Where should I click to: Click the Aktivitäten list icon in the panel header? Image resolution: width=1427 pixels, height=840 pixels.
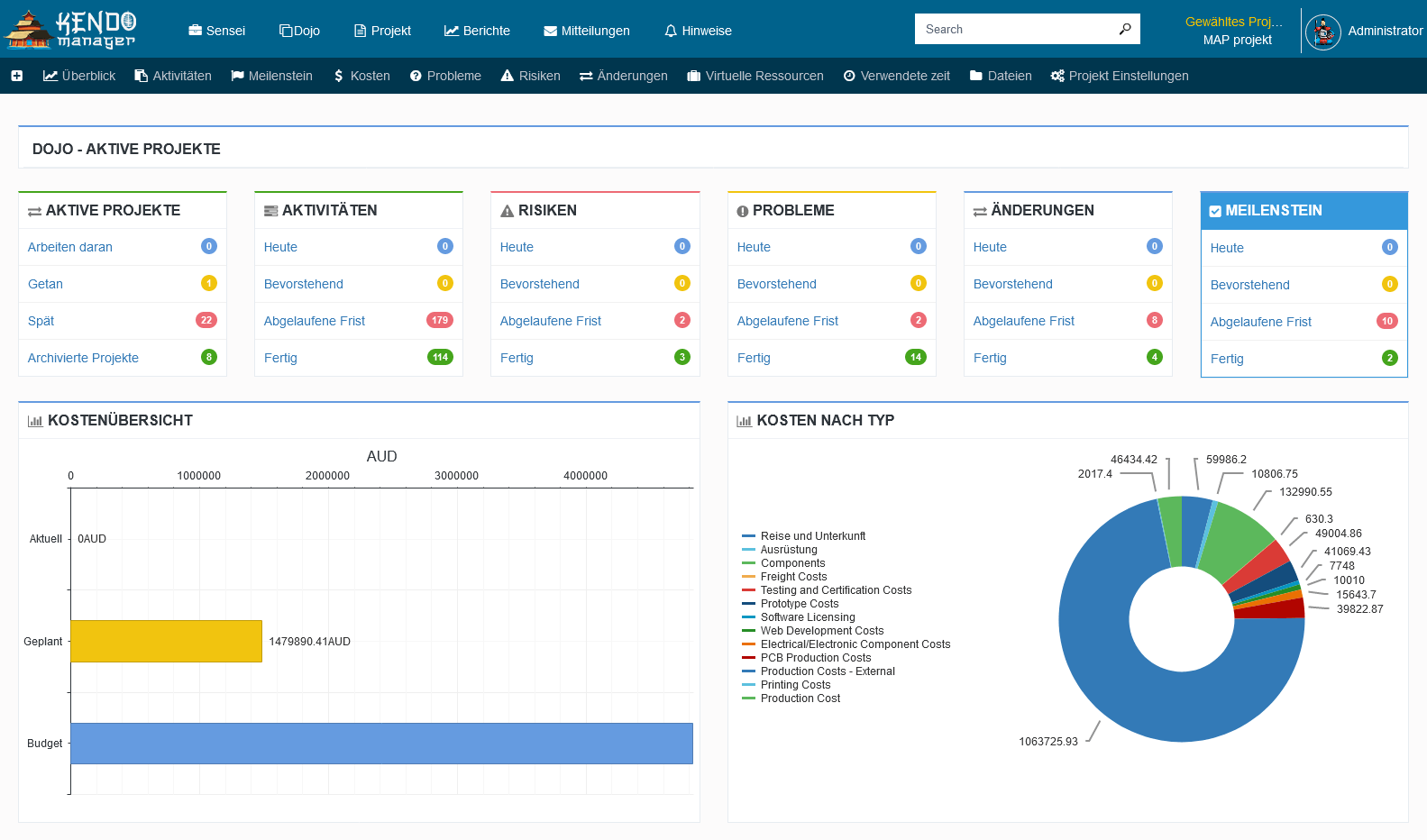[270, 211]
